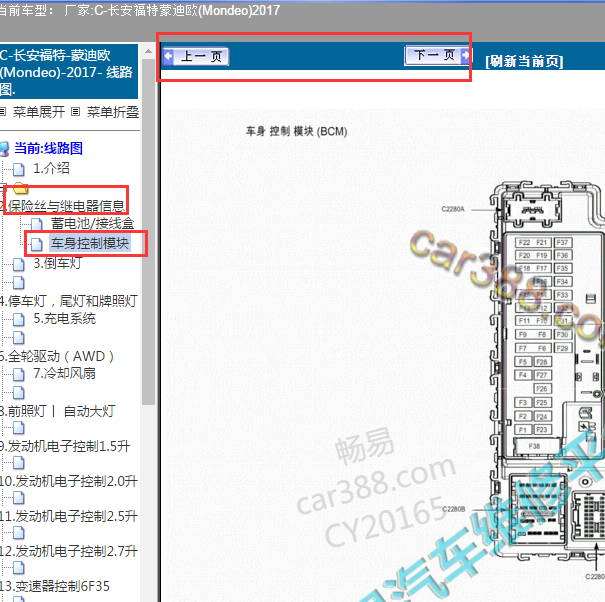This screenshot has width=605, height=602.
Task: Click the page icon beside 5.充电系统
Action: [x=19, y=320]
